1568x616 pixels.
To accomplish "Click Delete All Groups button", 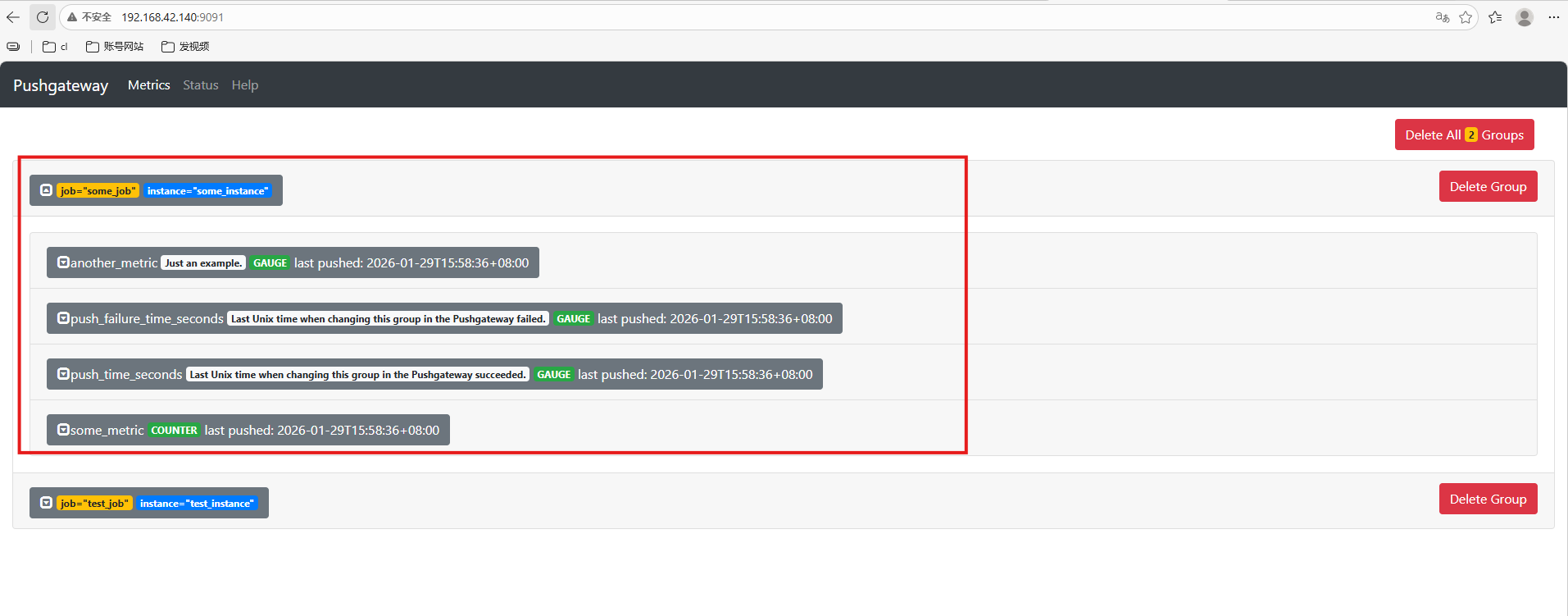I will [1464, 135].
